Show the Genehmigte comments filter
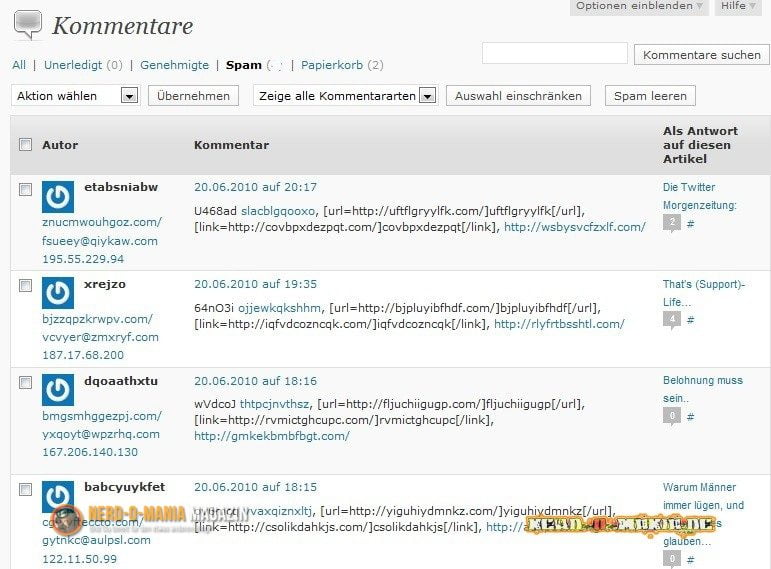 click(x=174, y=65)
